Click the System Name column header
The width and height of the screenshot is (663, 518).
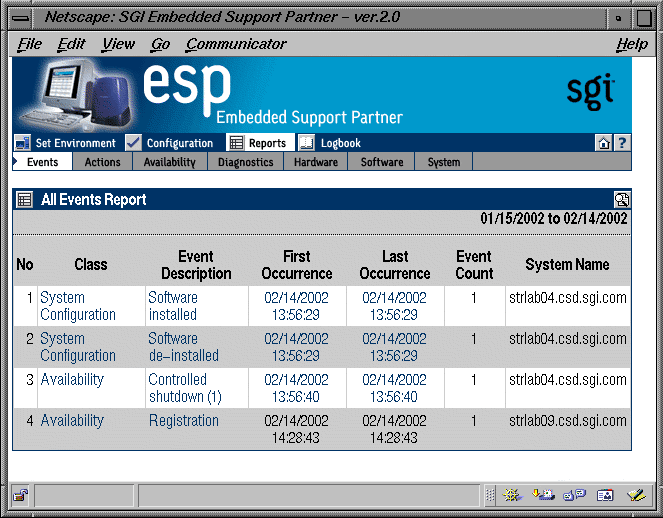click(567, 265)
